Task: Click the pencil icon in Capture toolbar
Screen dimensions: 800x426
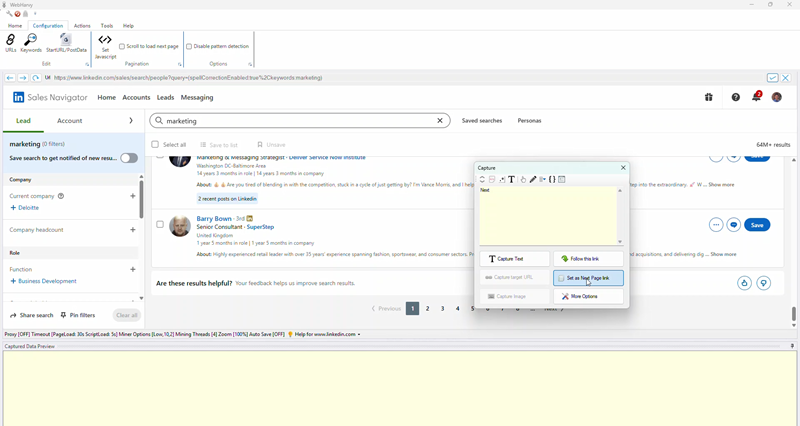Action: pyautogui.click(x=533, y=180)
